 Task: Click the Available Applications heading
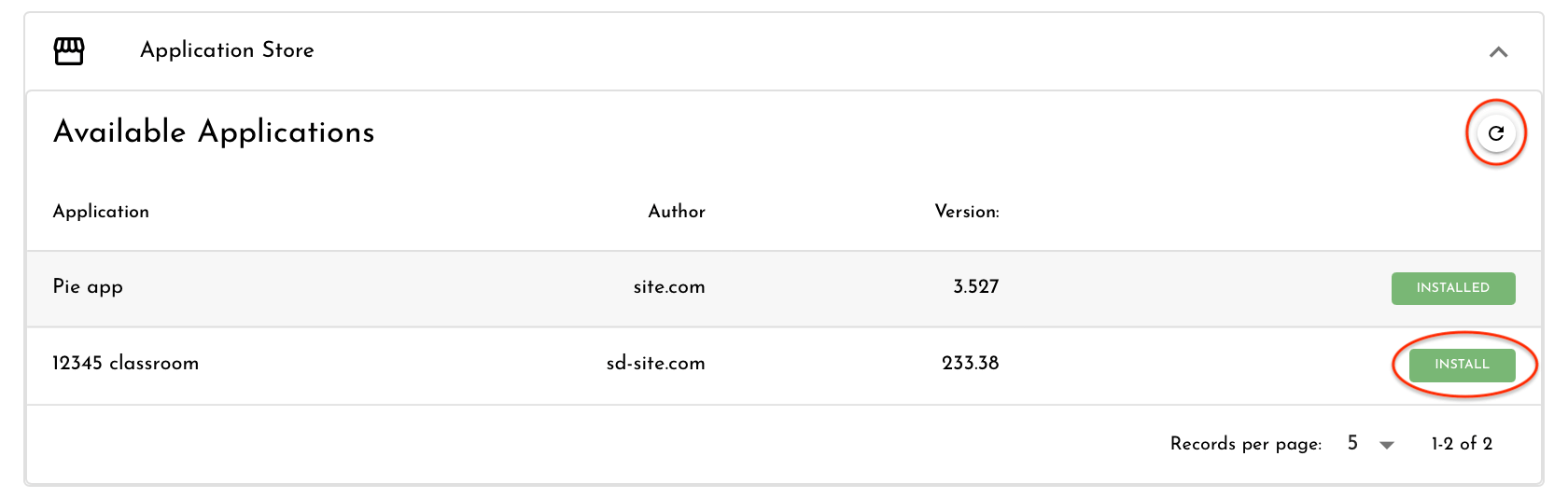pos(214,132)
